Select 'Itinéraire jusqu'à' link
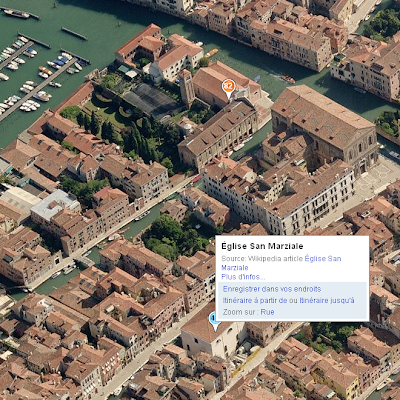Screen dimensions: 400x400 click(327, 300)
